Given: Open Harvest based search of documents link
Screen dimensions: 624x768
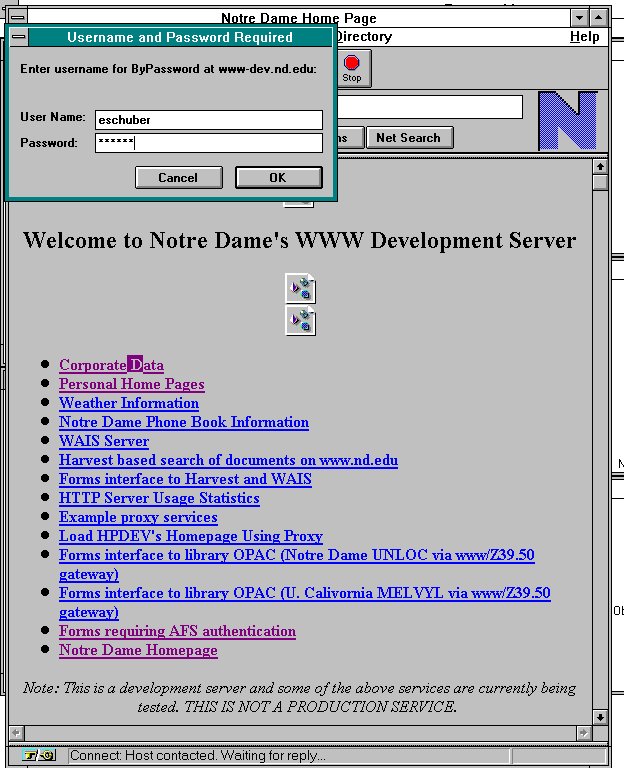Looking at the screenshot, I should click(228, 460).
